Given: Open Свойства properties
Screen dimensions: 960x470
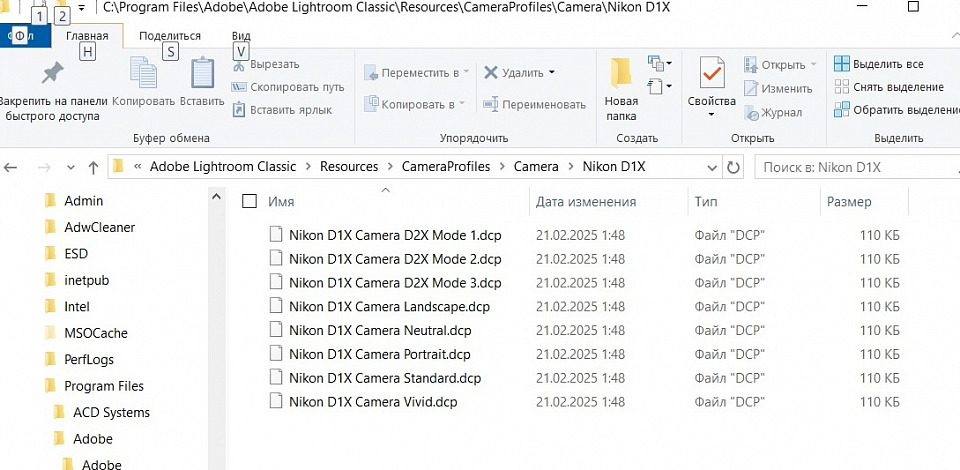Looking at the screenshot, I should click(x=711, y=81).
